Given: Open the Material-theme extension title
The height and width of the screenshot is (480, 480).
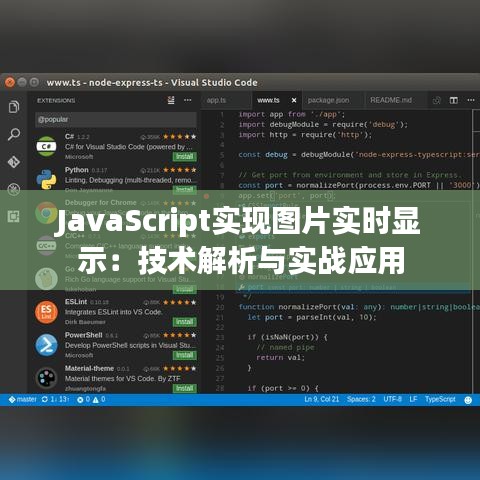Looking at the screenshot, I should click(x=89, y=368).
